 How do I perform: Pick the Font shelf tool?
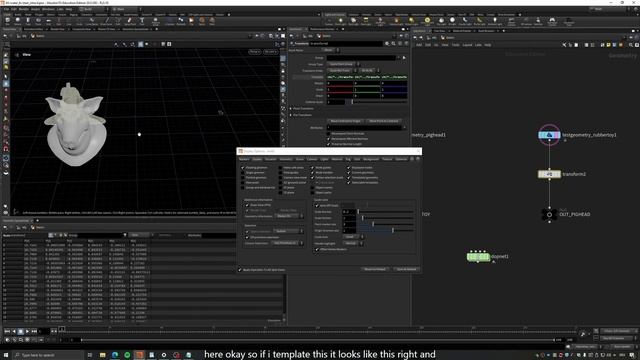point(142,21)
